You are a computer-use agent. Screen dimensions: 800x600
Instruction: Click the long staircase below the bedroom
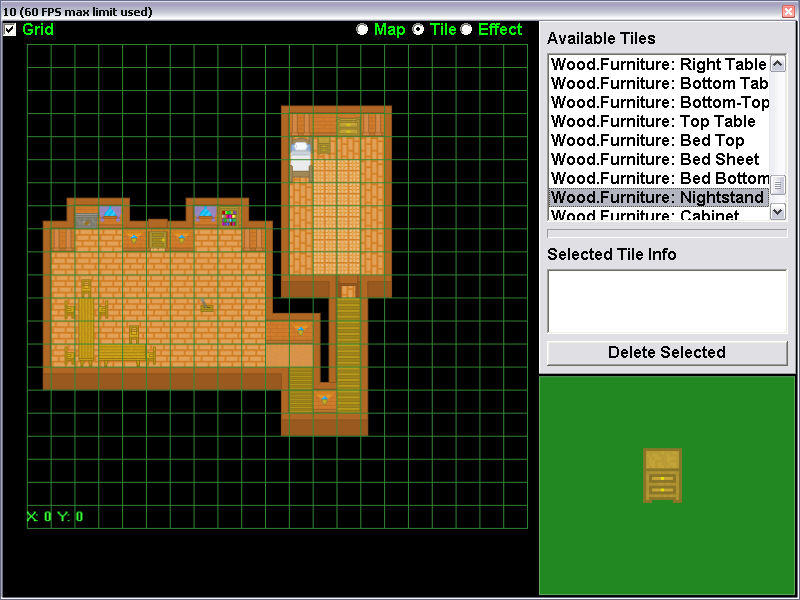348,356
